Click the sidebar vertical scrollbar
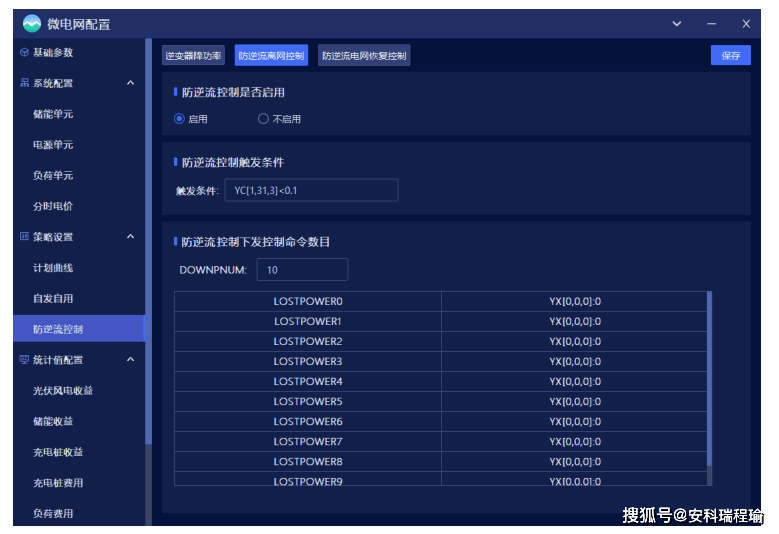Viewport: 779px width, 534px height. 149,241
